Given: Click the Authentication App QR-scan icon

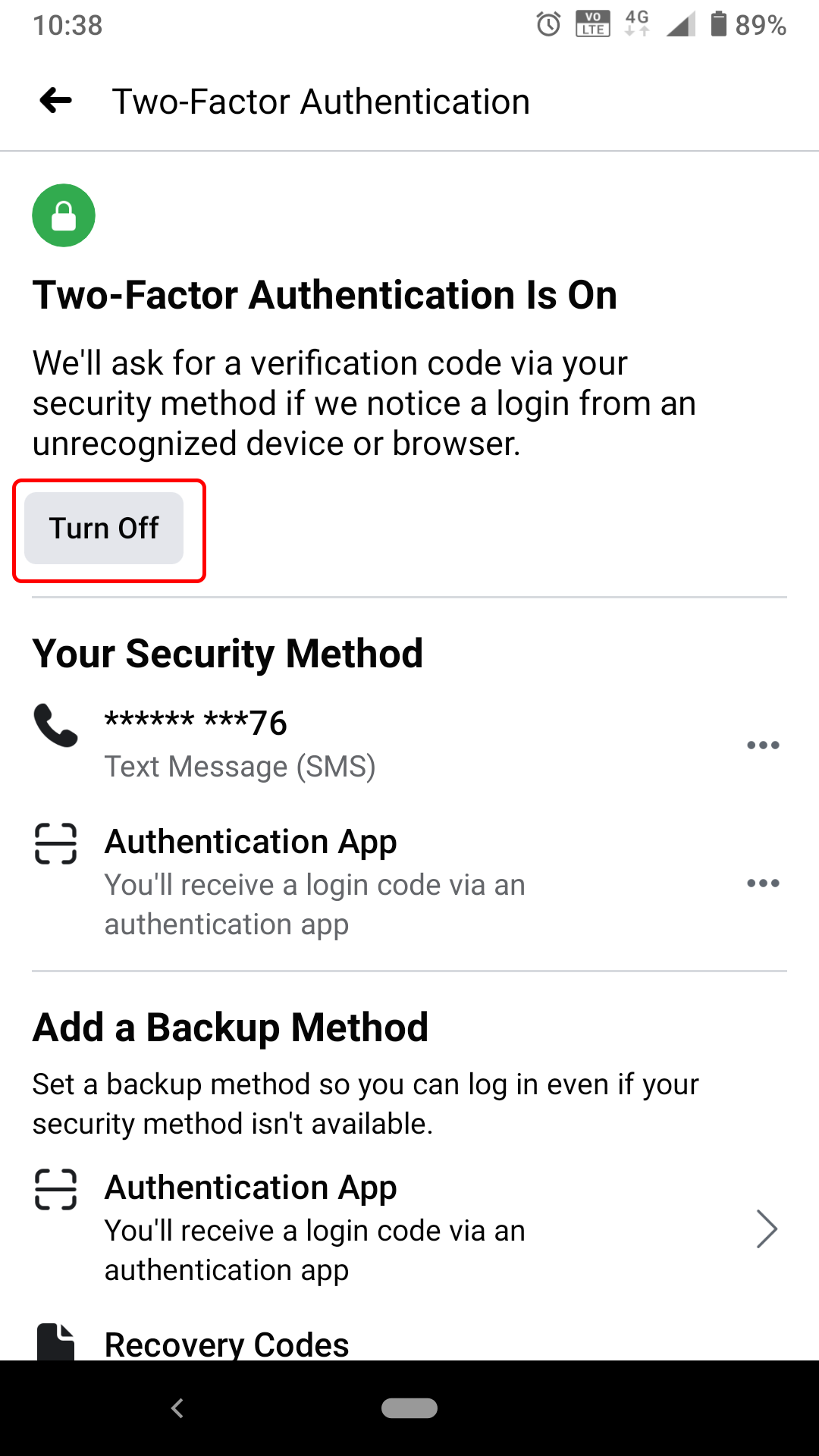Looking at the screenshot, I should pos(55,842).
